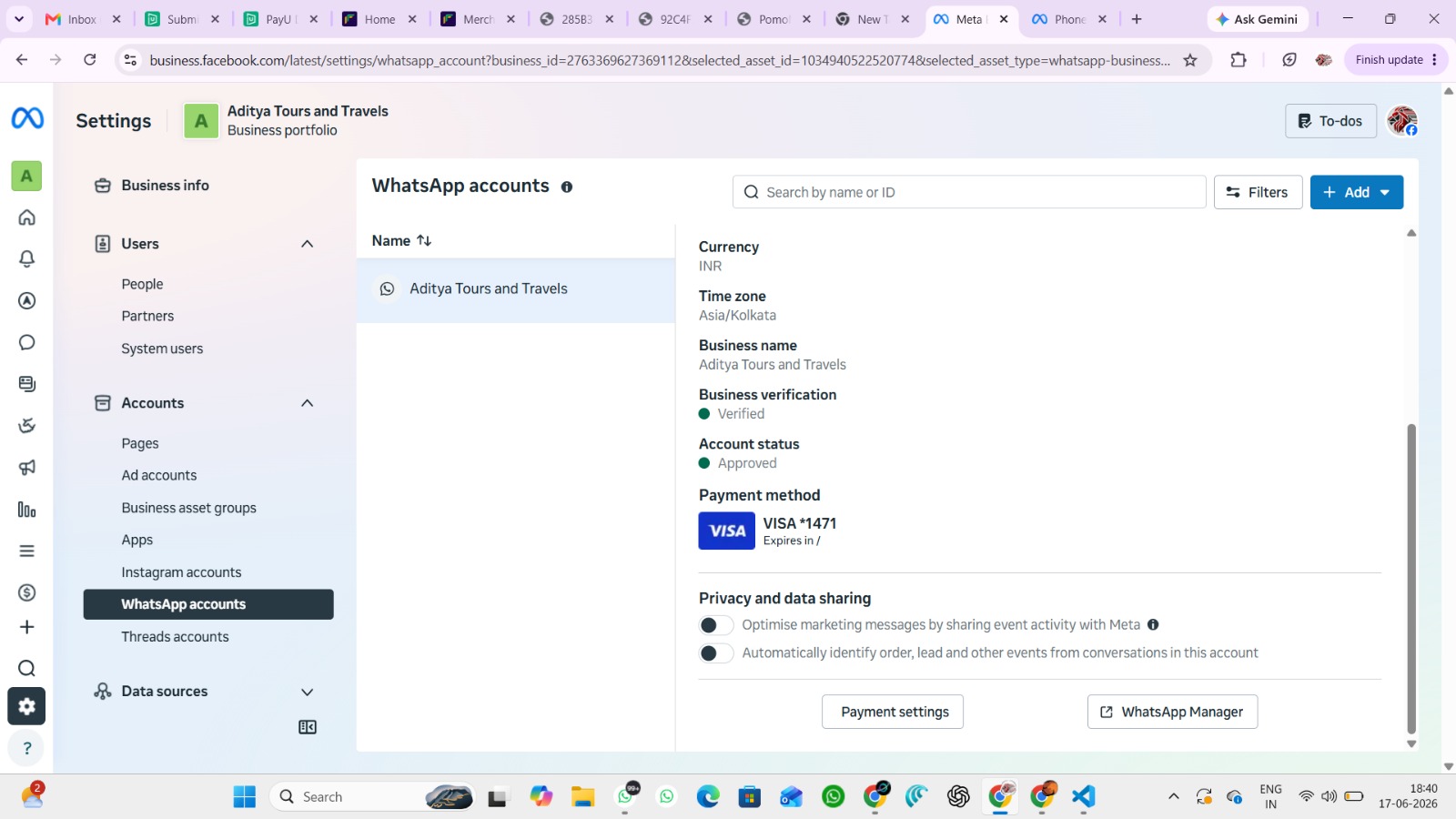Open the Help question mark icon
This screenshot has width=1456, height=819.
pyautogui.click(x=27, y=748)
